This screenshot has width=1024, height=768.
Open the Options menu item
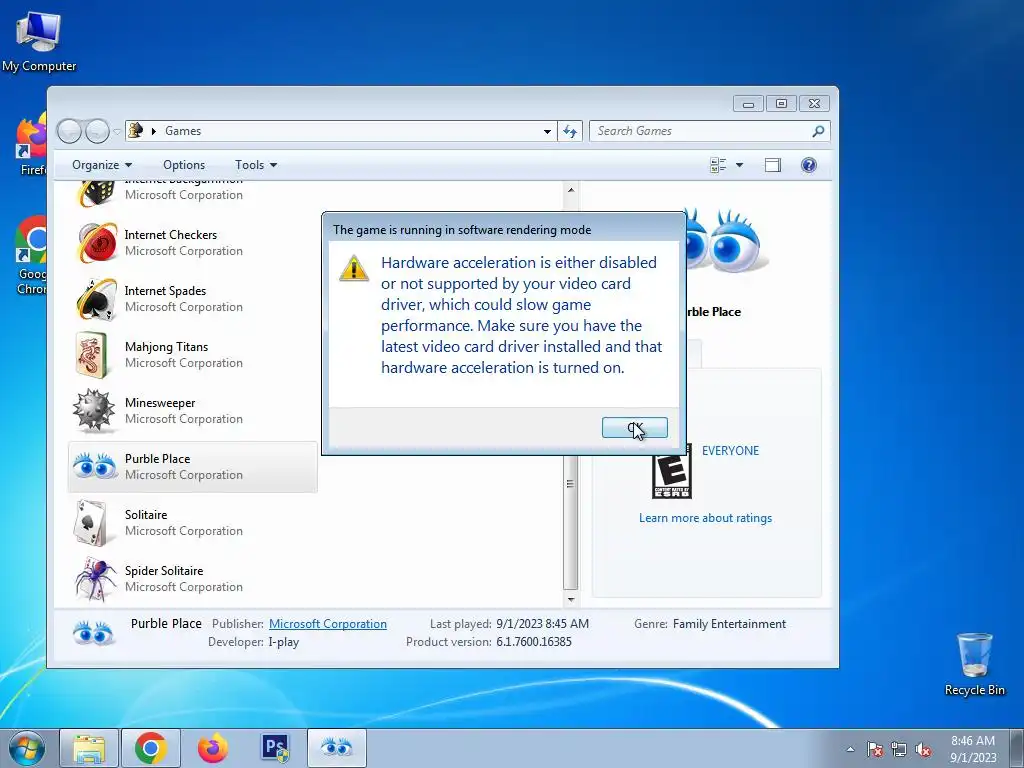point(184,165)
